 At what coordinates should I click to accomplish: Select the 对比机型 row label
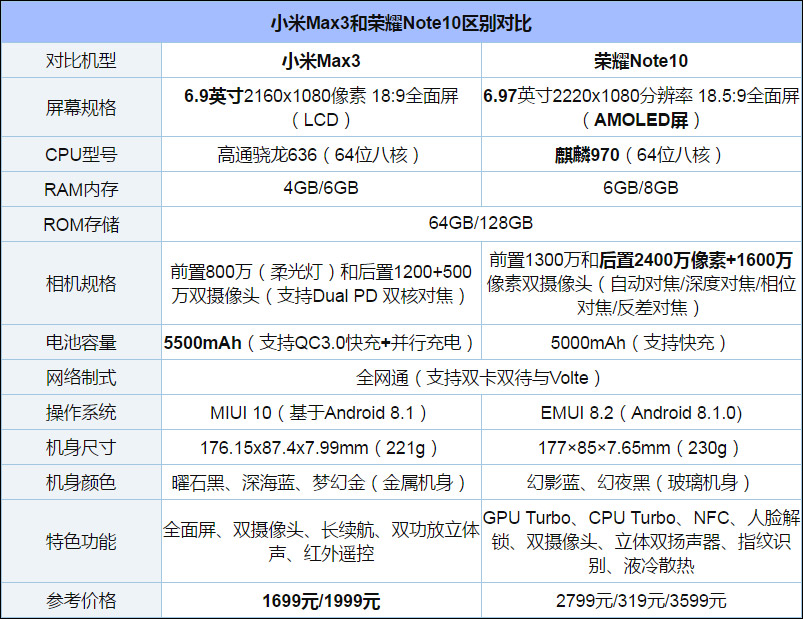click(x=81, y=61)
